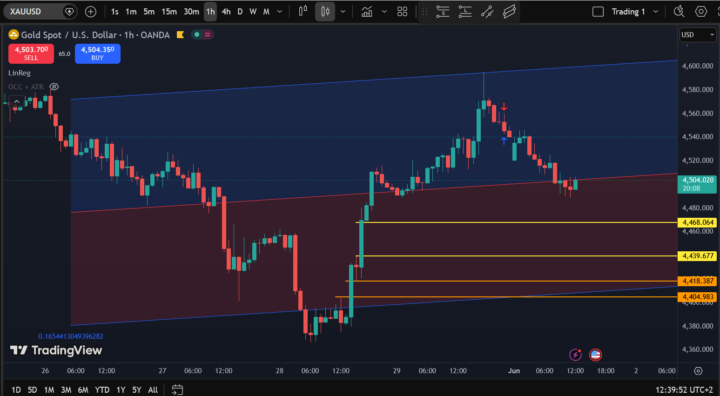The height and width of the screenshot is (396, 720).
Task: Expand the Trading 1 layout dropdown arrow
Action: pos(656,12)
